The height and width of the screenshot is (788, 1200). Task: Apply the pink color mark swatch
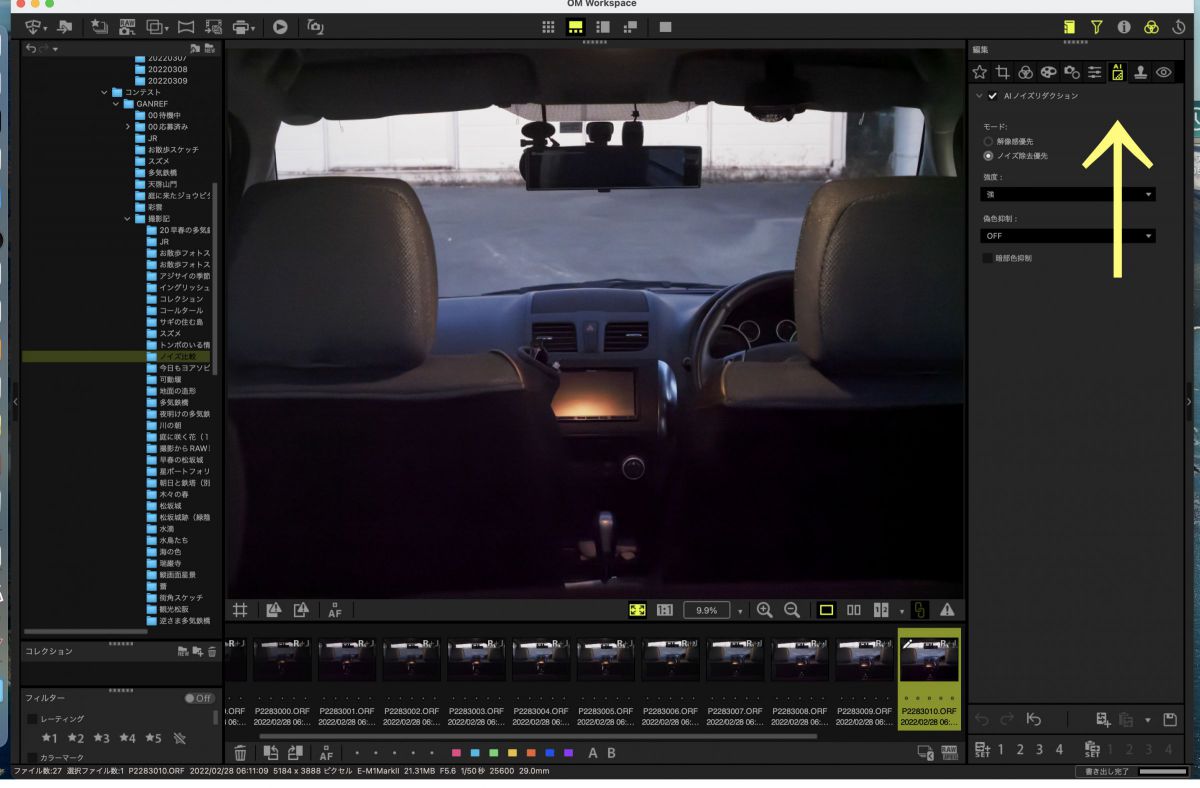(456, 753)
